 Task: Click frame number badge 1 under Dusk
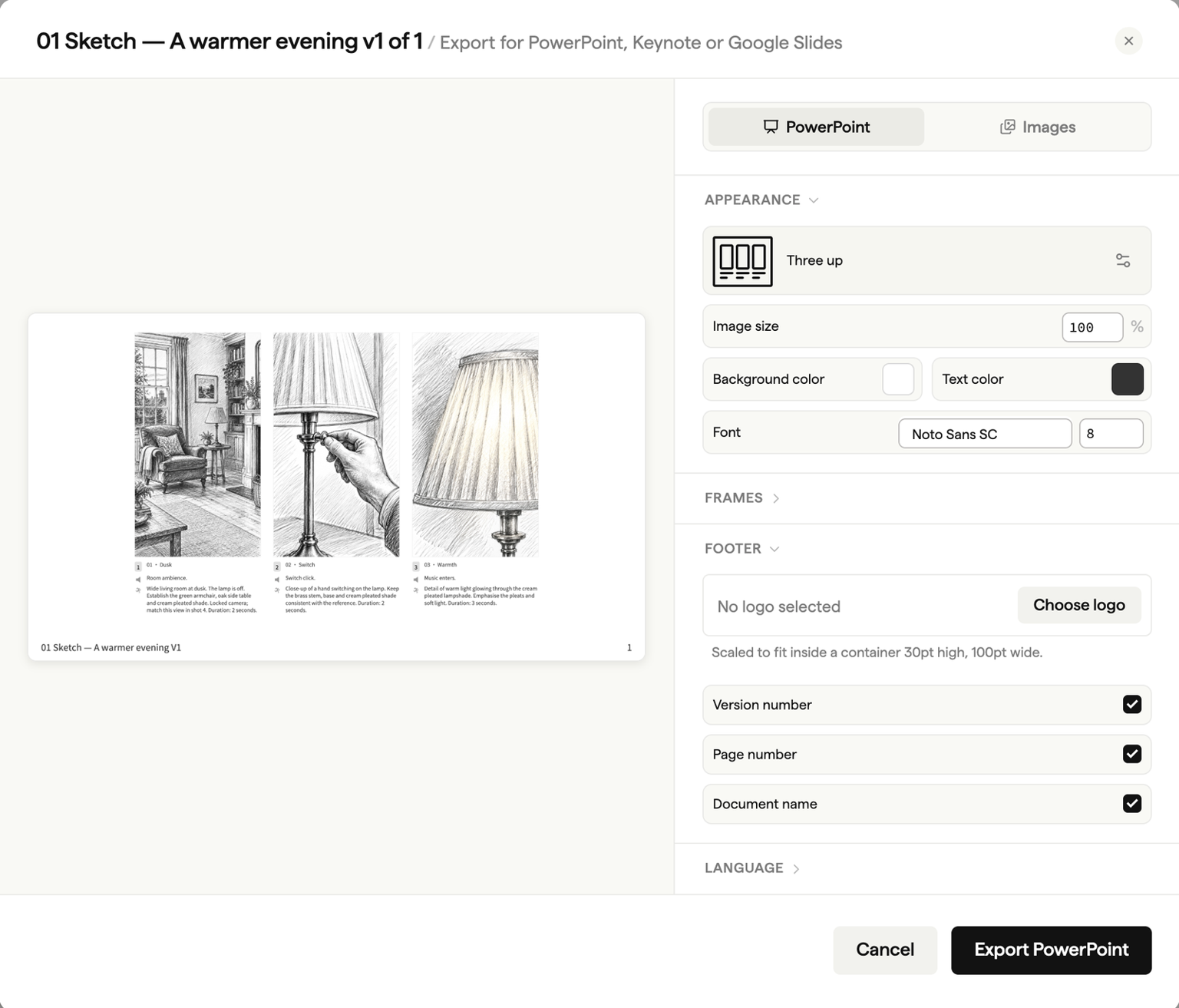coord(138,567)
